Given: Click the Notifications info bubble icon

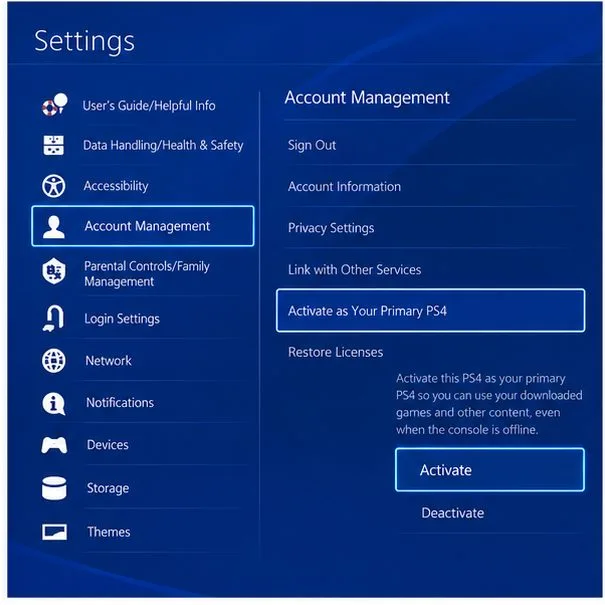Looking at the screenshot, I should pos(53,403).
